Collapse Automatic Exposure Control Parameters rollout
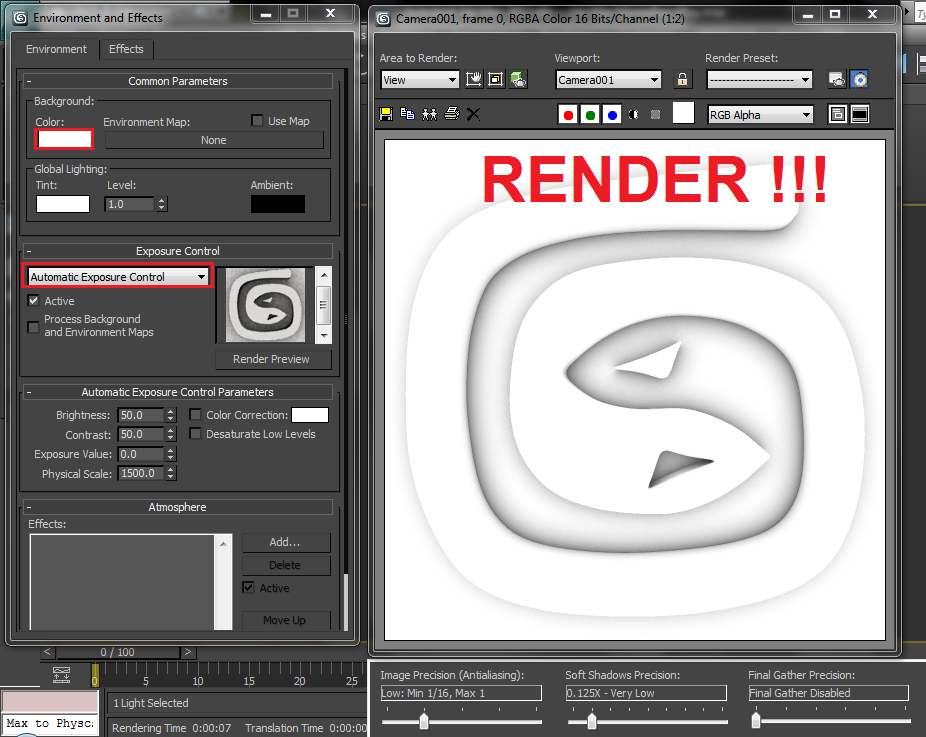This screenshot has width=926, height=737. point(178,392)
